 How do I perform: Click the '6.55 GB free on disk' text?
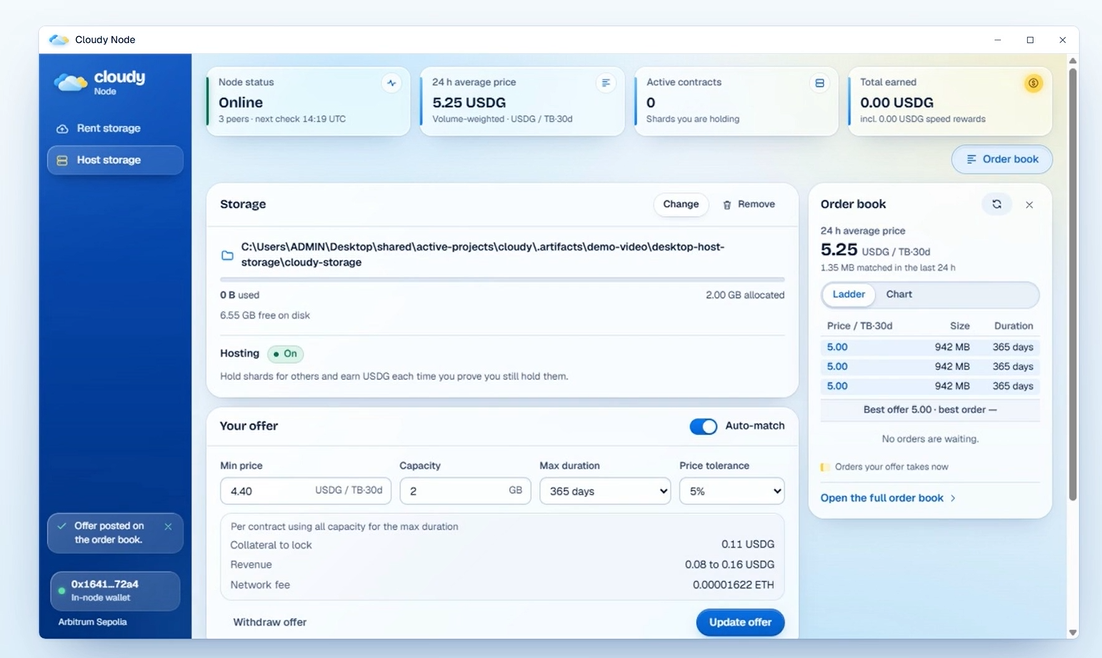[265, 316]
